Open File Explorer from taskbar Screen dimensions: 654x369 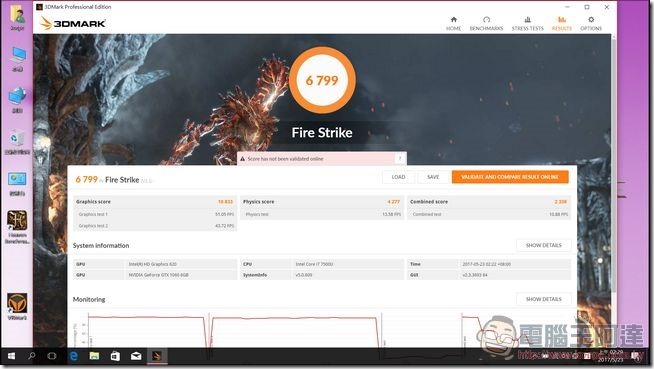click(x=94, y=356)
